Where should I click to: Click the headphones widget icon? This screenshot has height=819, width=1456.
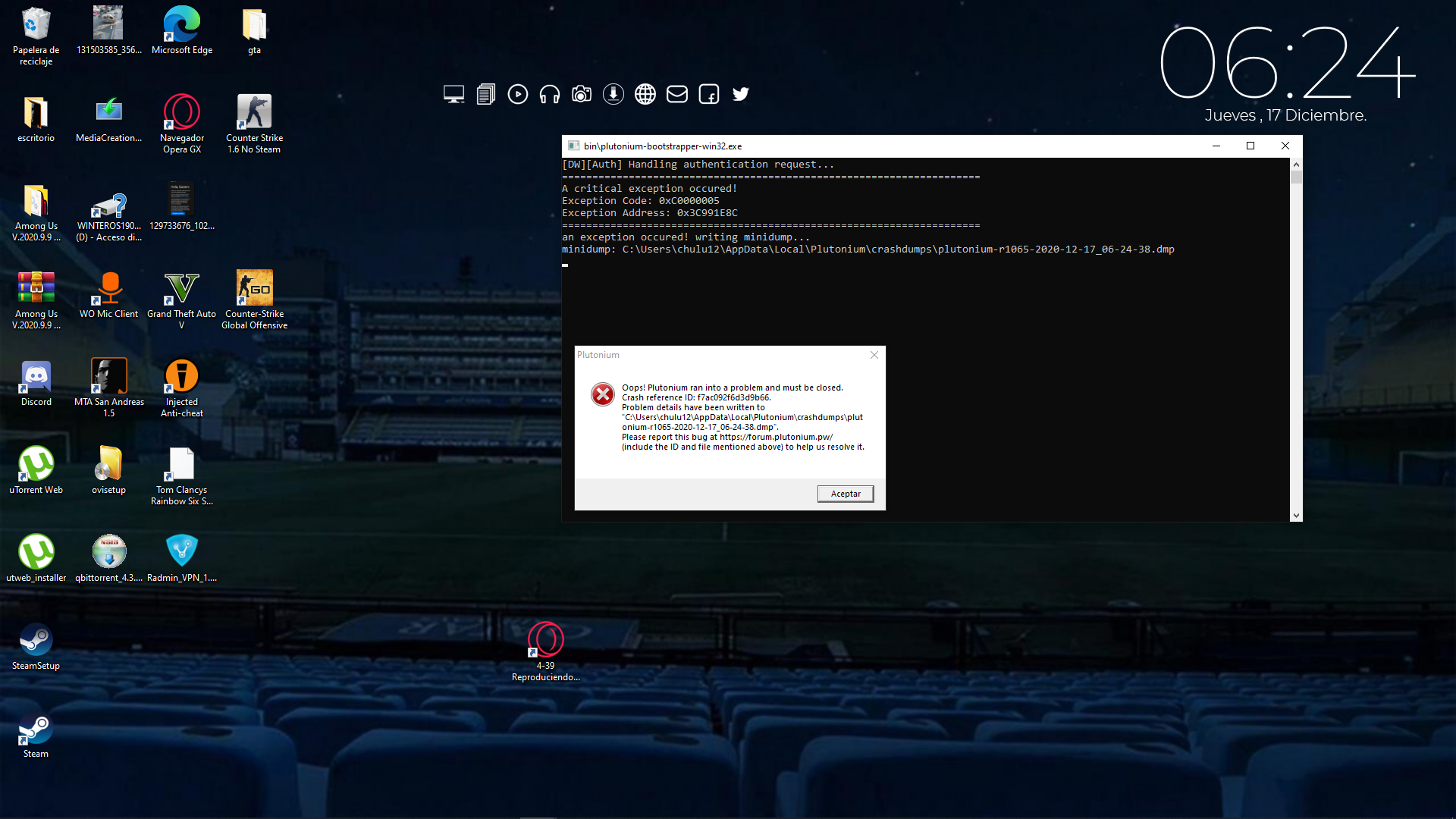pyautogui.click(x=550, y=94)
